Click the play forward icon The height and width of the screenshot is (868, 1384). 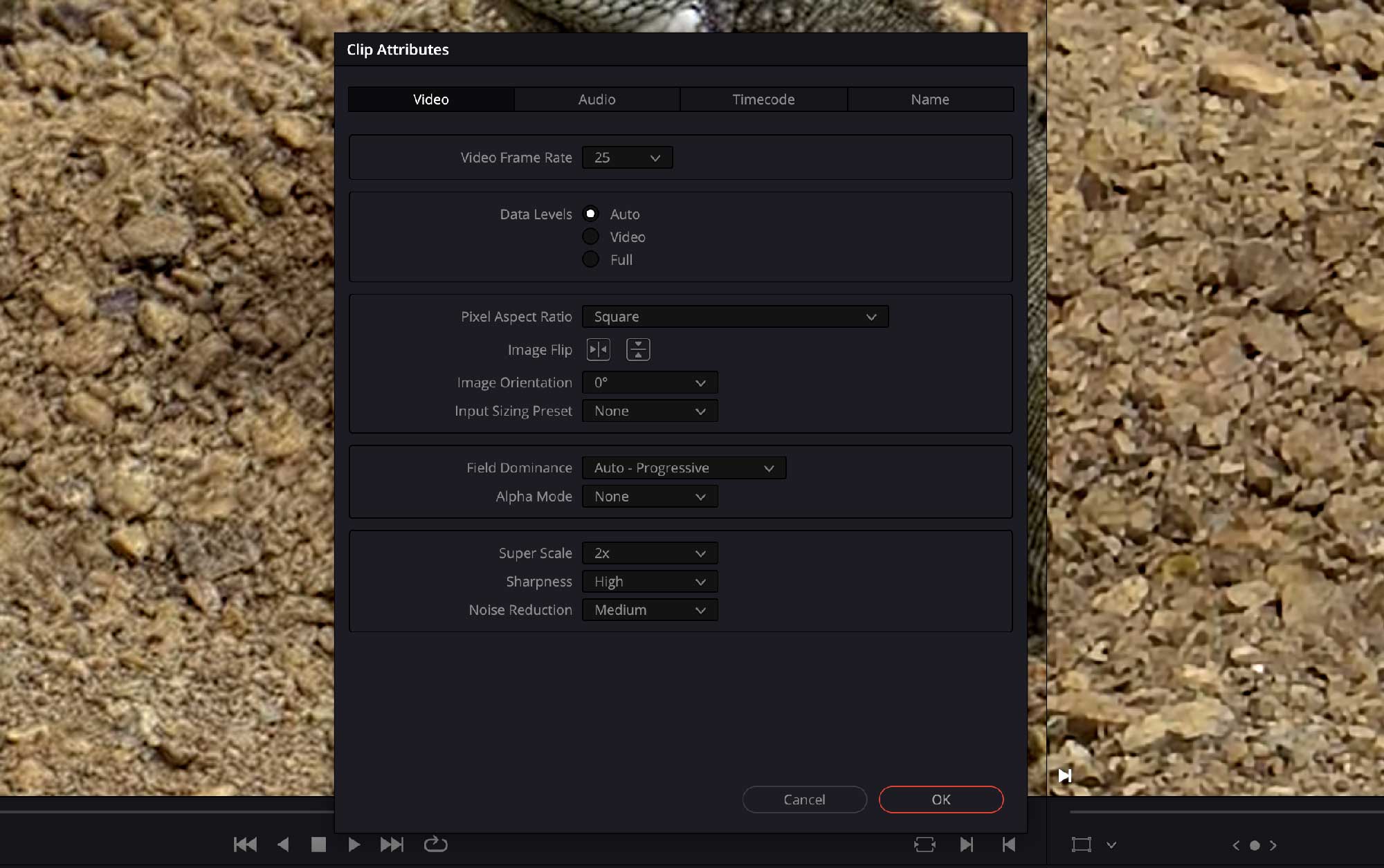pos(354,844)
